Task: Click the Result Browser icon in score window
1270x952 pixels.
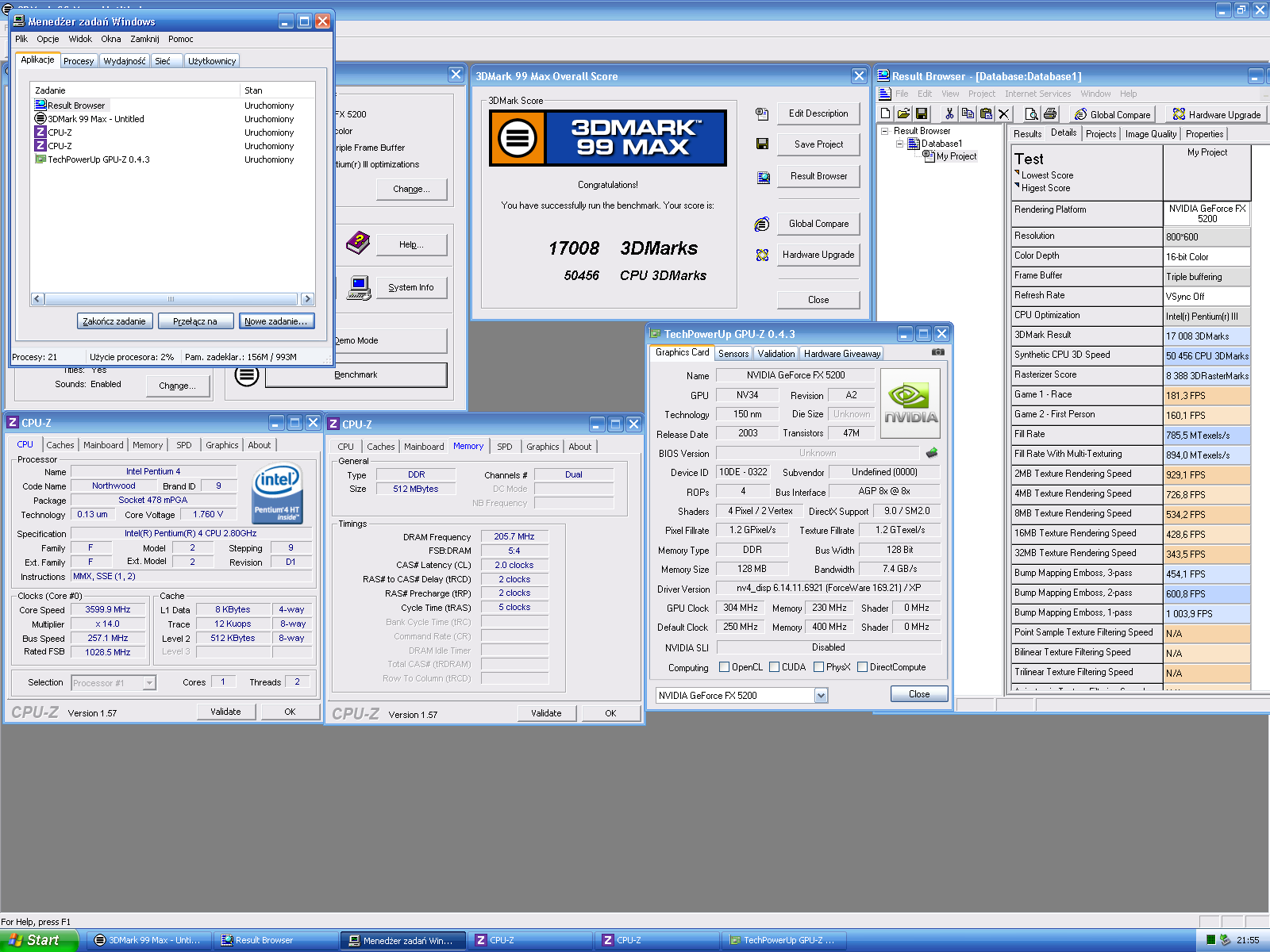Action: 763,177
